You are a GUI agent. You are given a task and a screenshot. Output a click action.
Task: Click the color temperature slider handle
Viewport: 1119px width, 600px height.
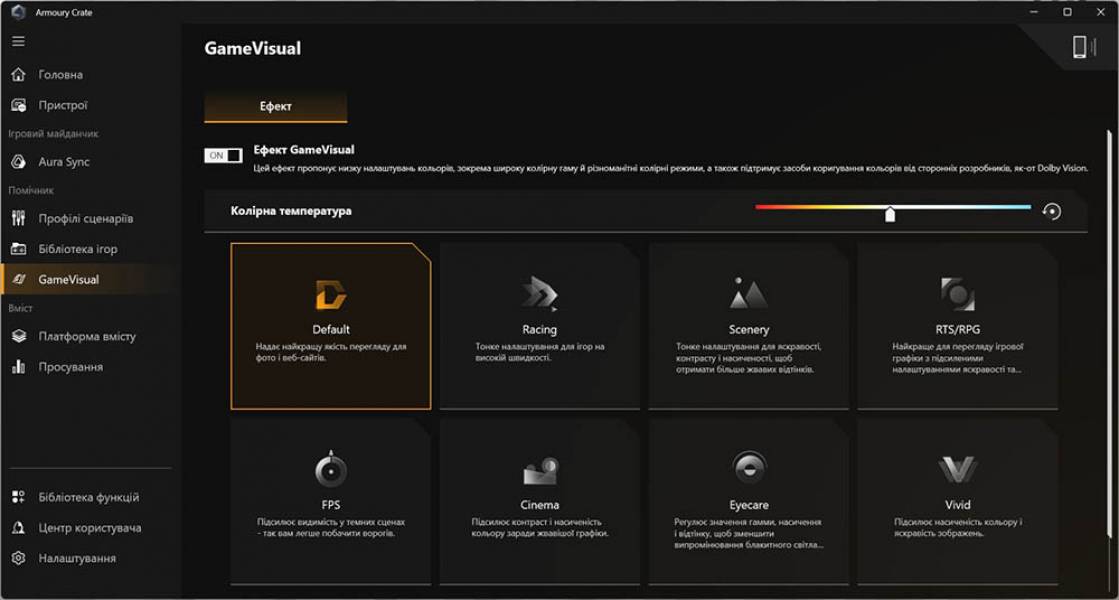pos(890,214)
